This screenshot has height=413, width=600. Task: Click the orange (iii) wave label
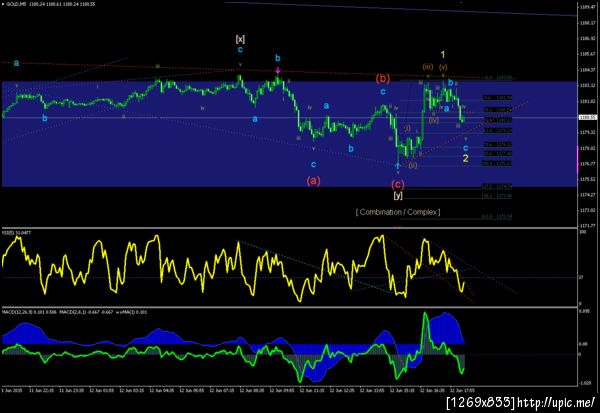[x=427, y=67]
